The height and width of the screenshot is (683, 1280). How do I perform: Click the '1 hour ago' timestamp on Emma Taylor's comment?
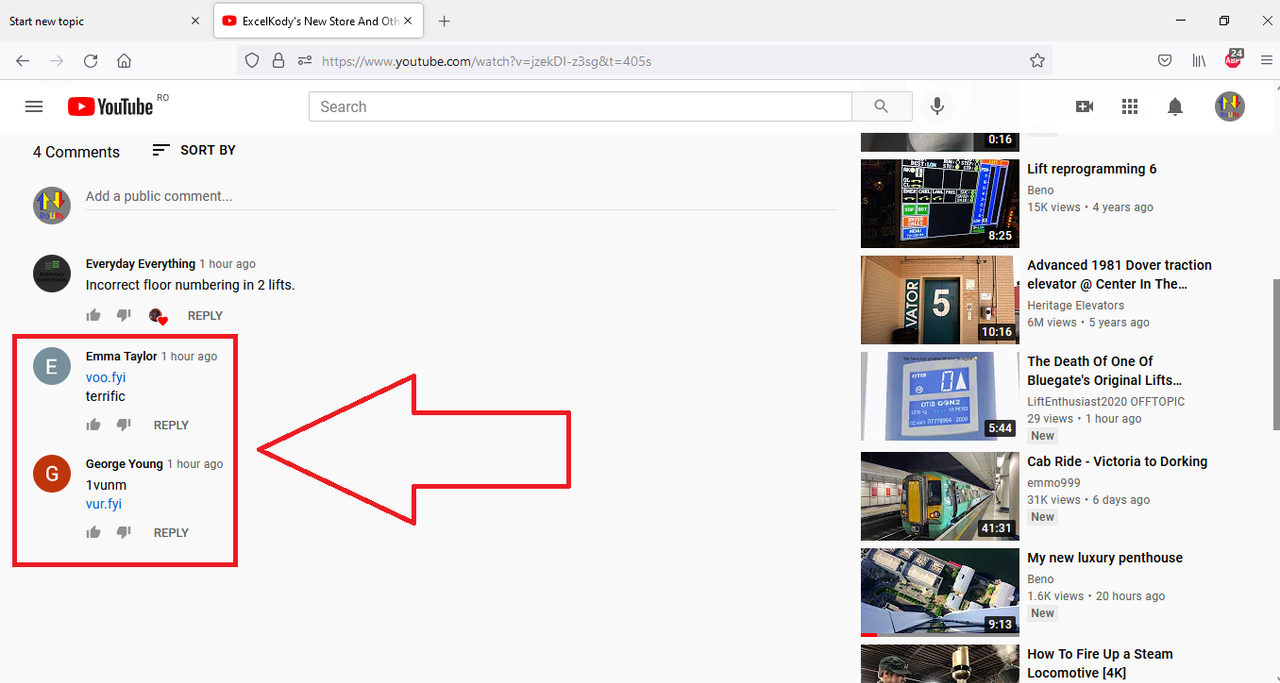tap(189, 356)
